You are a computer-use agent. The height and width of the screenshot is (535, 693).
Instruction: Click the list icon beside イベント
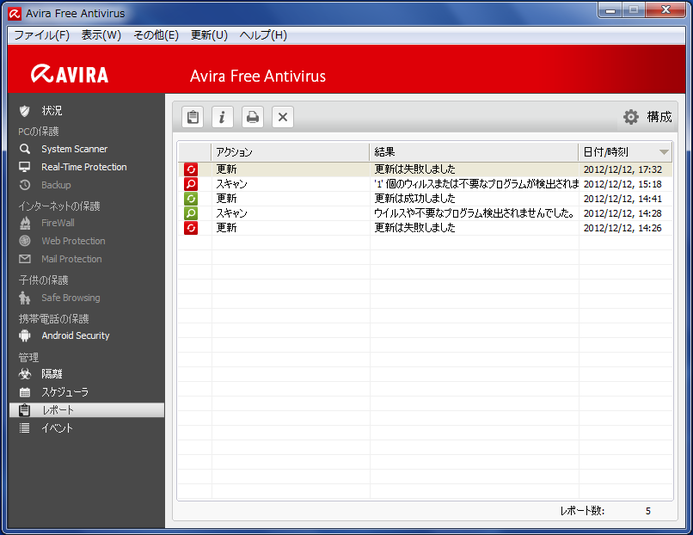click(25, 428)
